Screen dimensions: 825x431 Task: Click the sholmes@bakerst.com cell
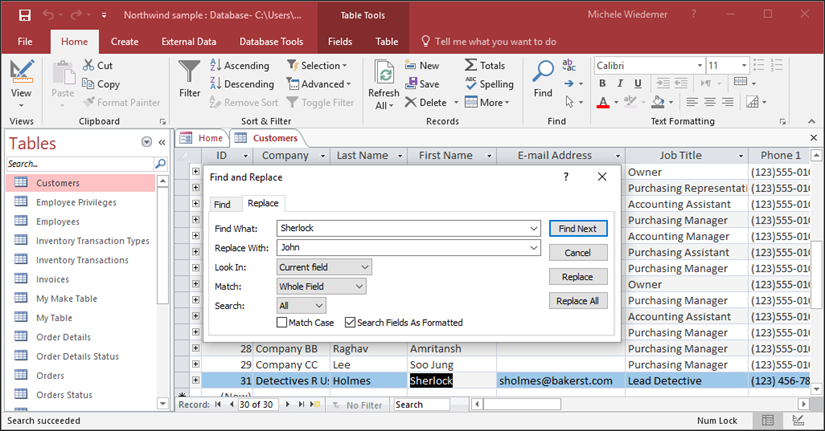pyautogui.click(x=560, y=380)
